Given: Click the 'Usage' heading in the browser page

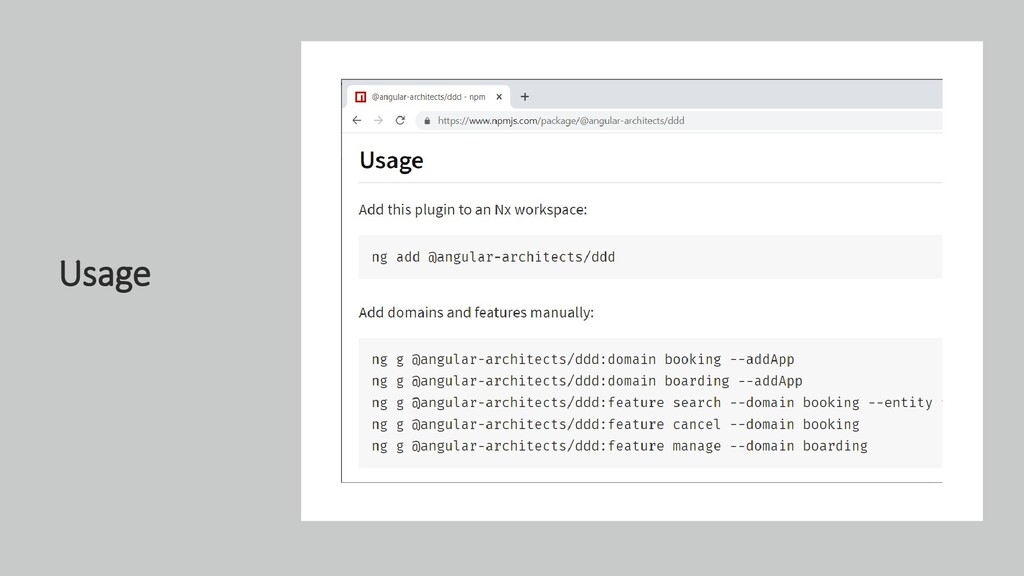Looking at the screenshot, I should click(391, 161).
